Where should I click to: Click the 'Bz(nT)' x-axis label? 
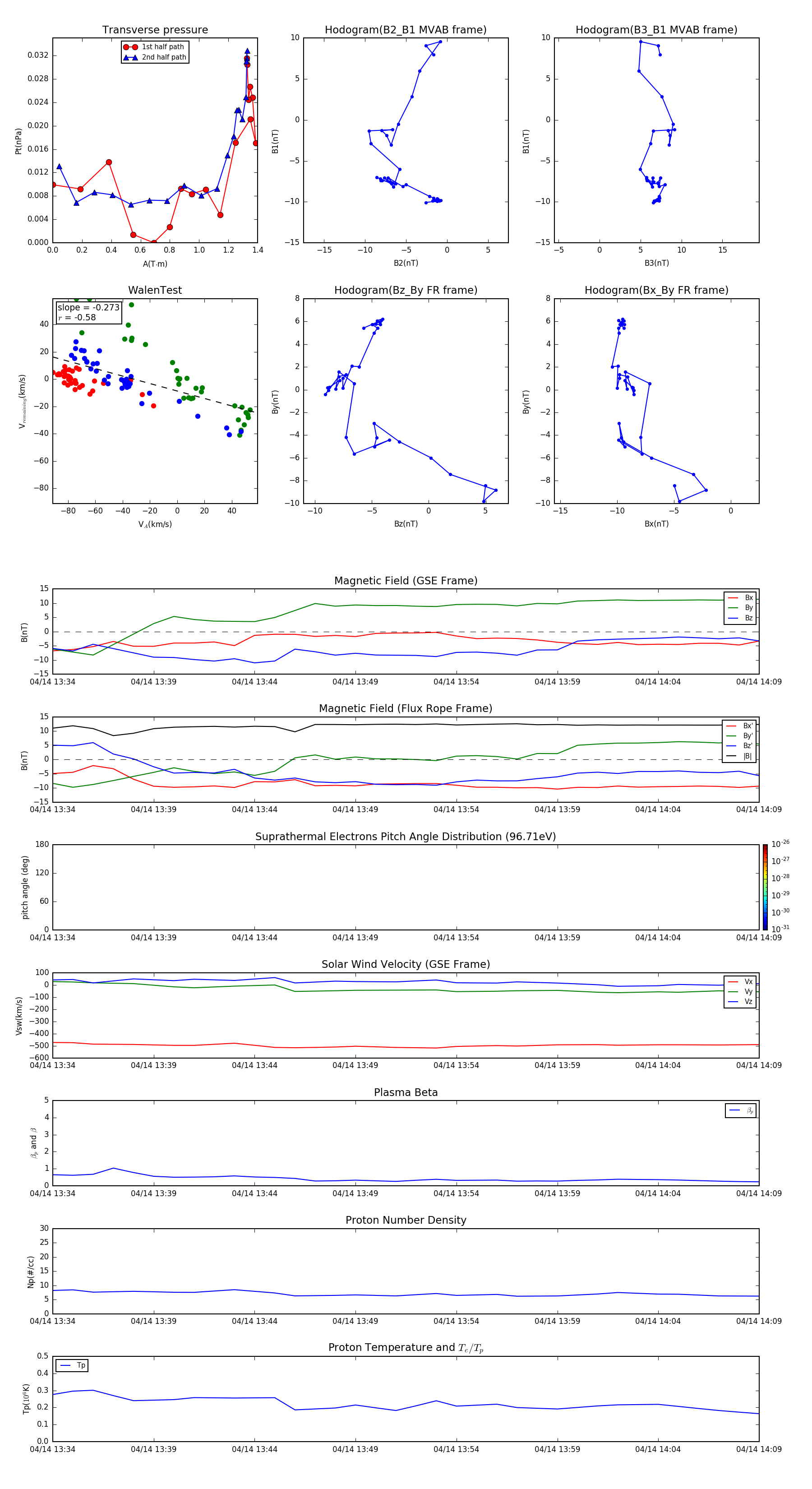[406, 524]
